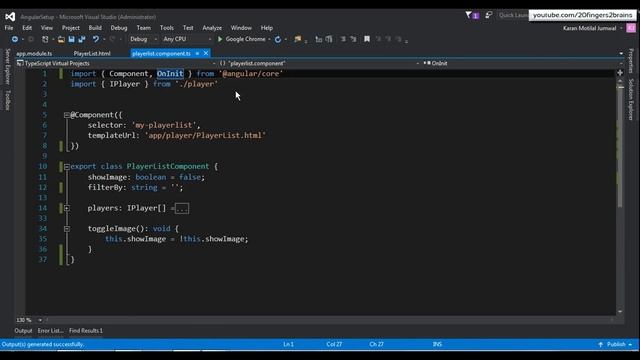The height and width of the screenshot is (360, 640).
Task: Open the Output panel tab
Action: (x=23, y=331)
